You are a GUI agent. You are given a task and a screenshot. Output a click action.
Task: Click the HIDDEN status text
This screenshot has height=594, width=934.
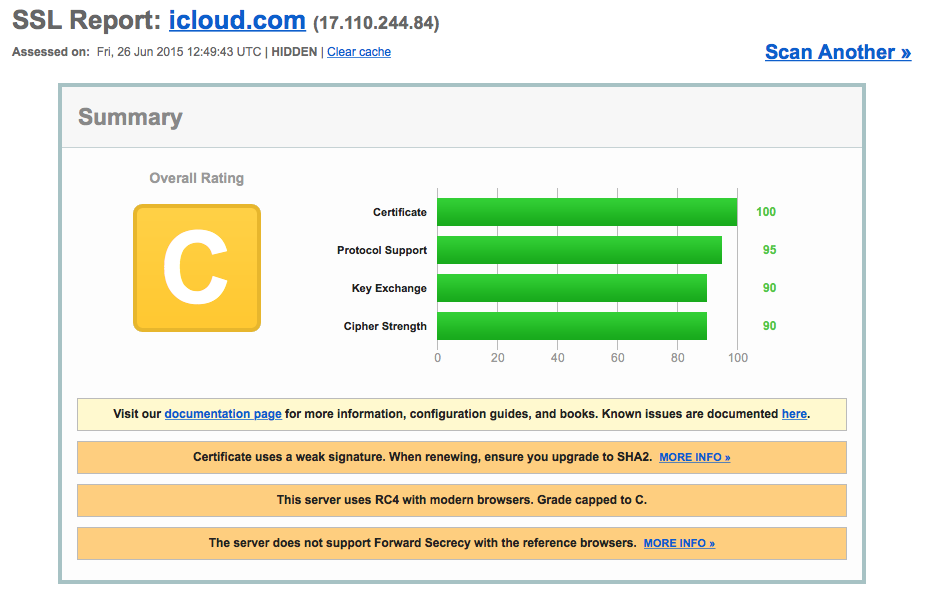(x=294, y=52)
